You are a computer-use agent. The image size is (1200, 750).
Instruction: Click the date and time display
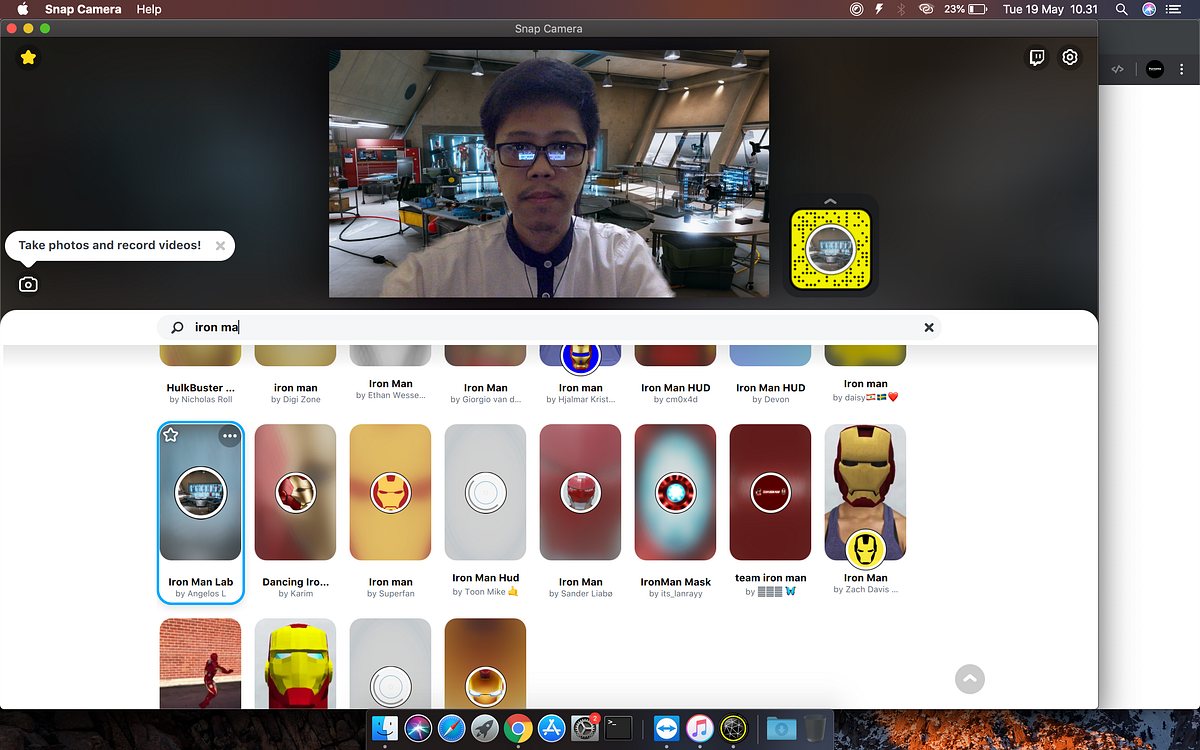1051,9
